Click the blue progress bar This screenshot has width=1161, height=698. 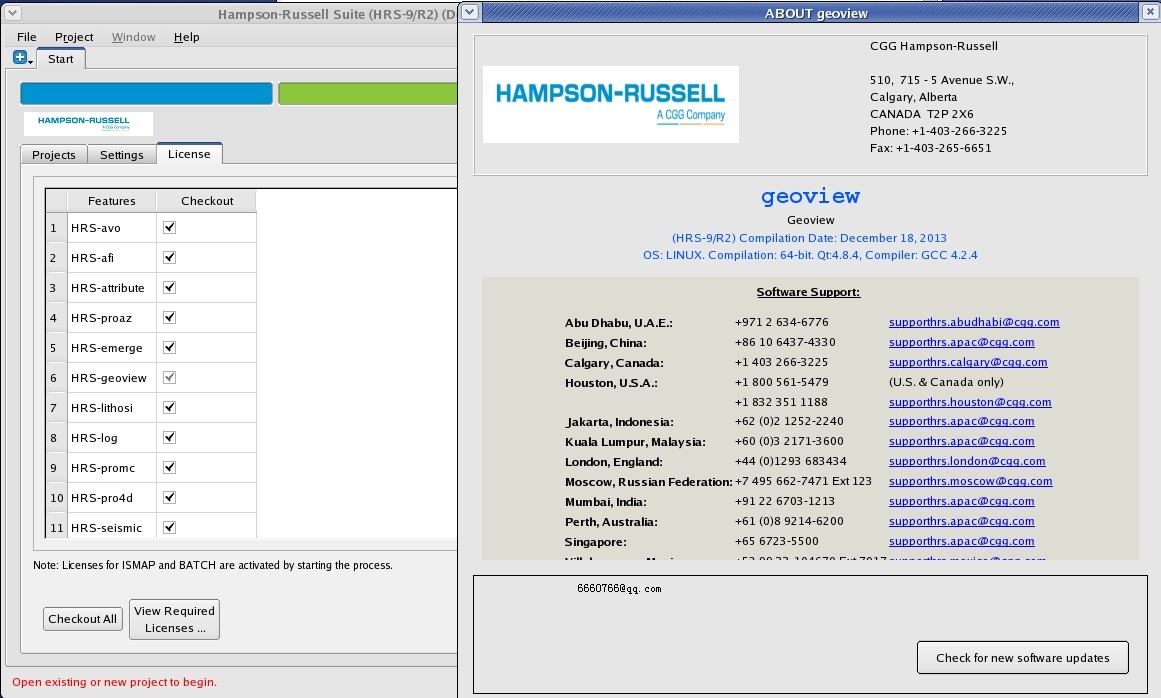pyautogui.click(x=147, y=93)
